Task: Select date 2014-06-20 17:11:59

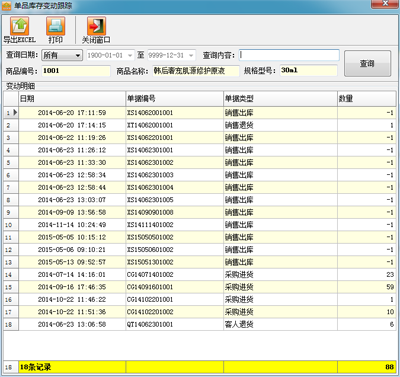Action: tap(72, 113)
